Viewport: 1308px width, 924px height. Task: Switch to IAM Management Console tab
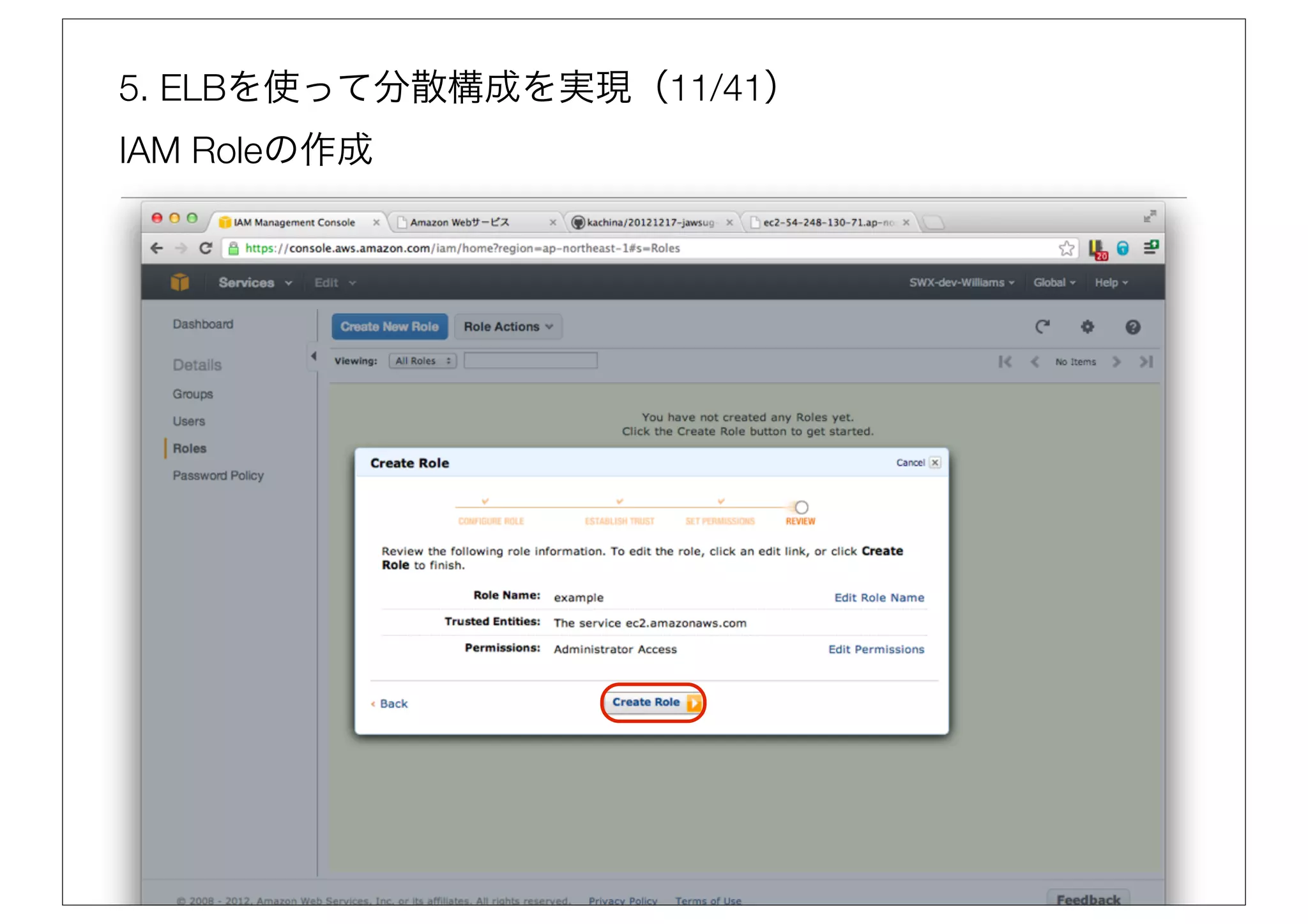(294, 222)
